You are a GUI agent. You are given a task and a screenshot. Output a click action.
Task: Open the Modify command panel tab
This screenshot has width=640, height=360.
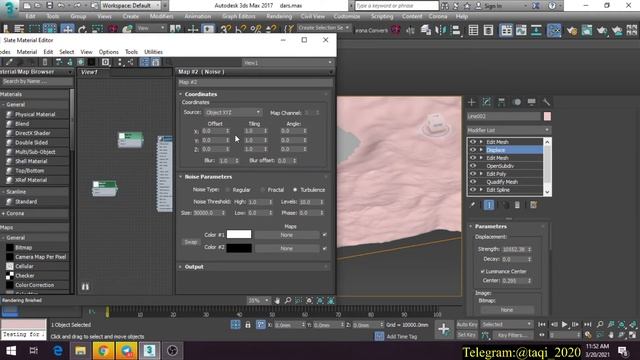pos(487,102)
